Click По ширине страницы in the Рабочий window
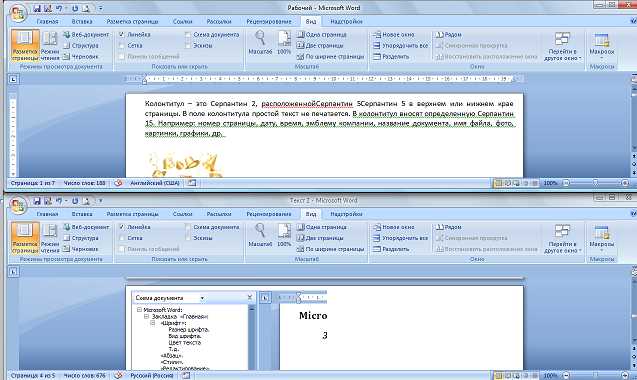The image size is (637, 380). point(330,56)
